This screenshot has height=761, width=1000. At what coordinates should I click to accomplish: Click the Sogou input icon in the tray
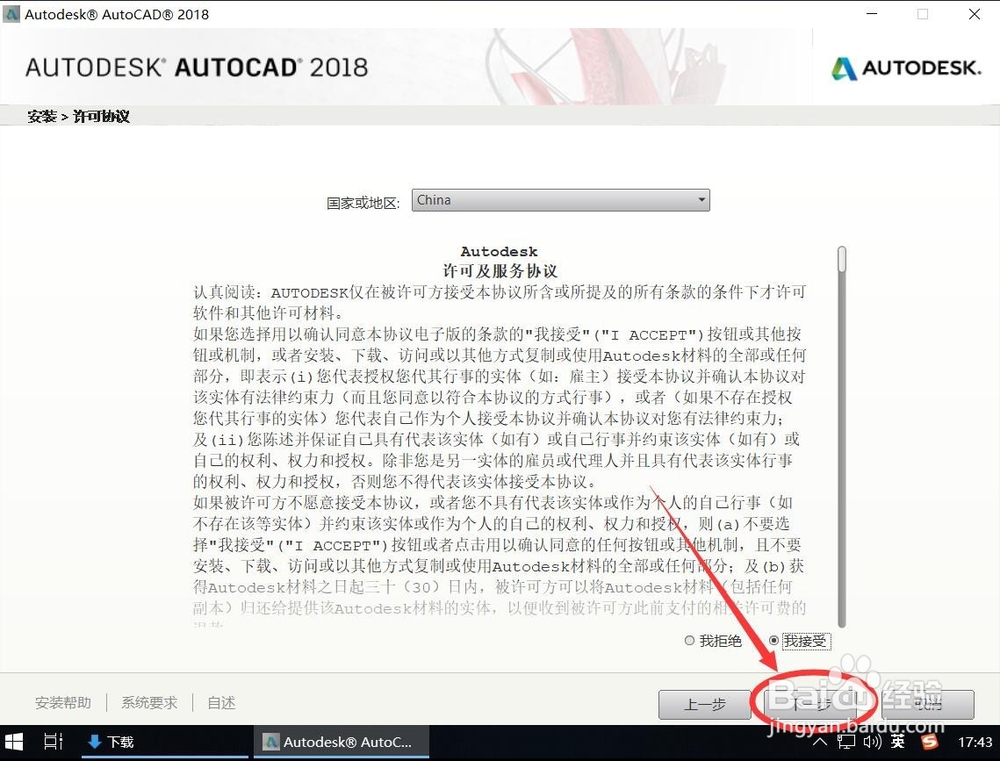tap(929, 743)
